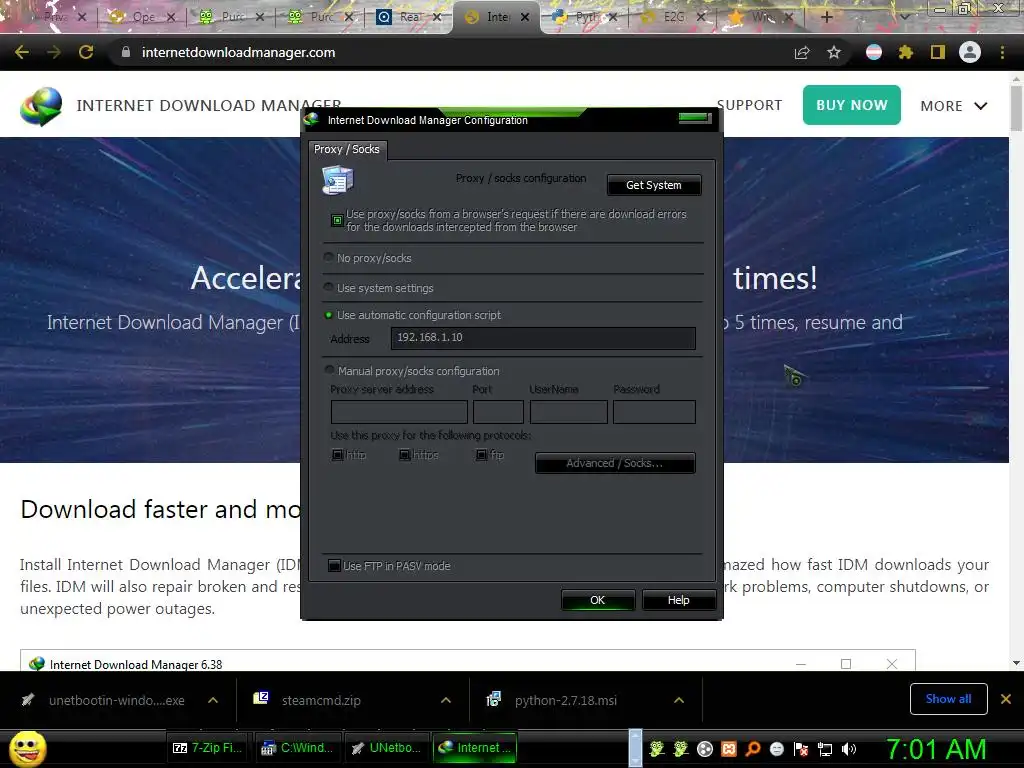Click the Address field with 192.168.1.10
Screen dimensions: 1024x768
pos(543,338)
